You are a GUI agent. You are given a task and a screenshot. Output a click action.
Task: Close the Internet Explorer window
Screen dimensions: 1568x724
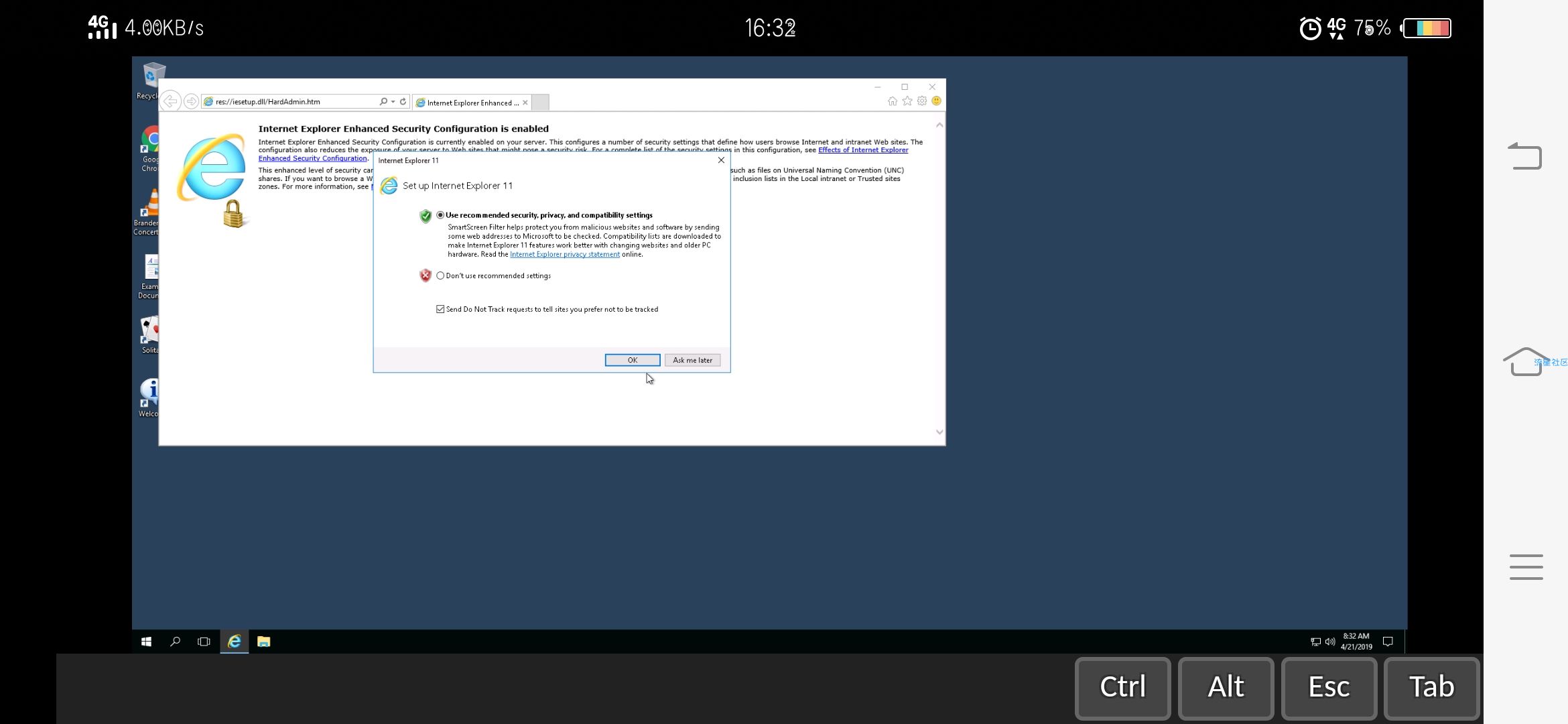pos(932,87)
